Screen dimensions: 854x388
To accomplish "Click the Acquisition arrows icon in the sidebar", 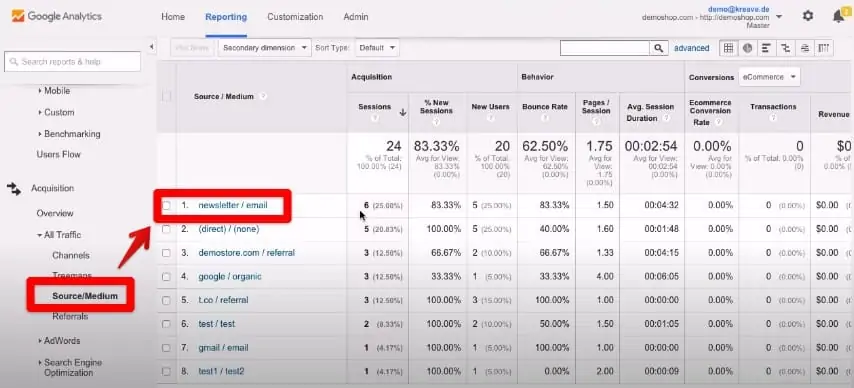I will [x=14, y=189].
